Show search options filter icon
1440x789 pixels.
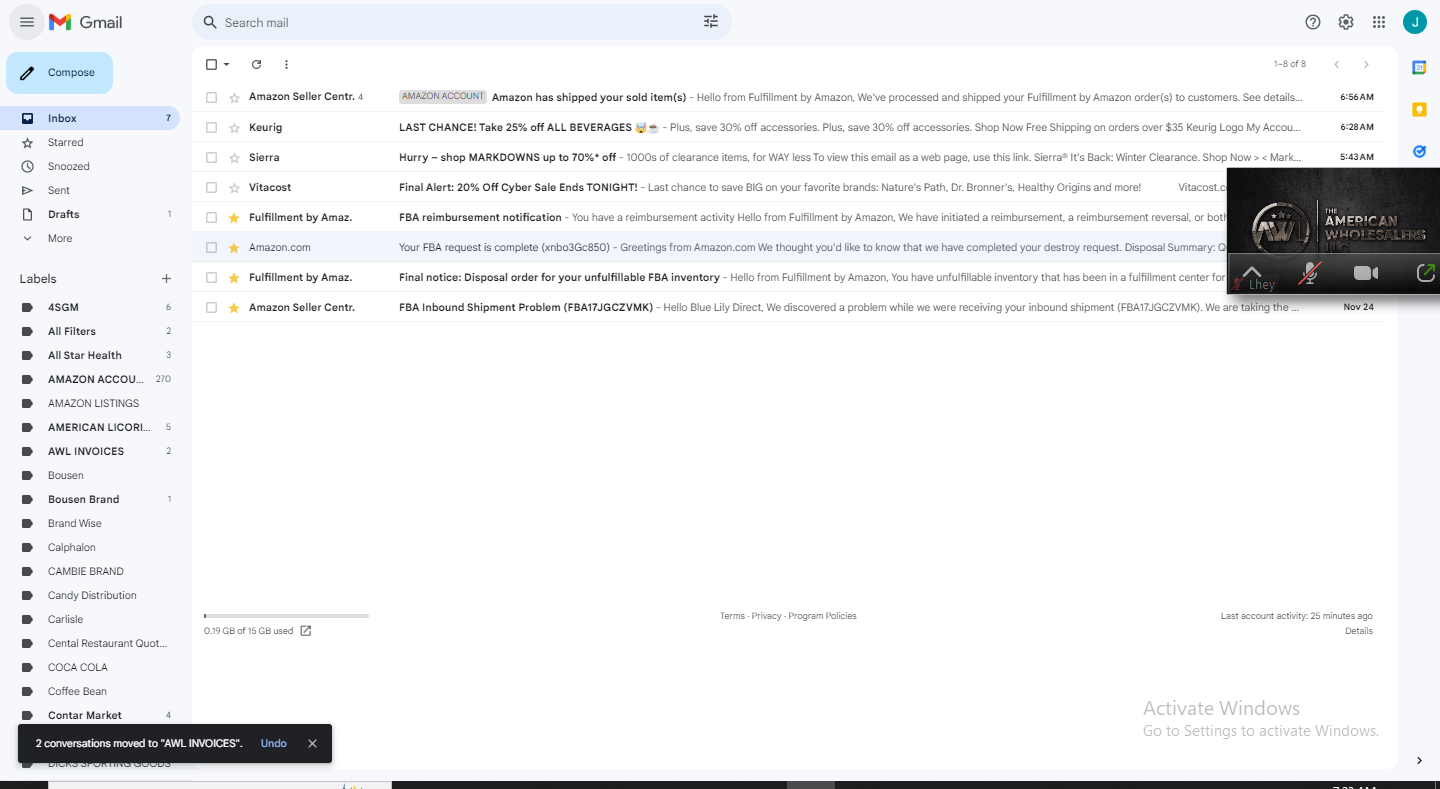pos(711,22)
